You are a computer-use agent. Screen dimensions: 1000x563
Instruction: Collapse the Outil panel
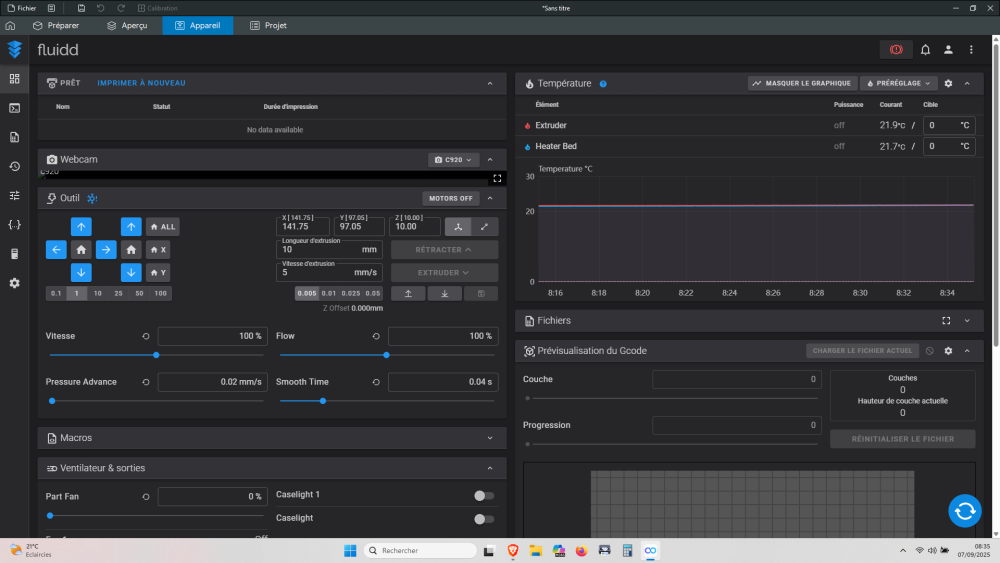(490, 198)
